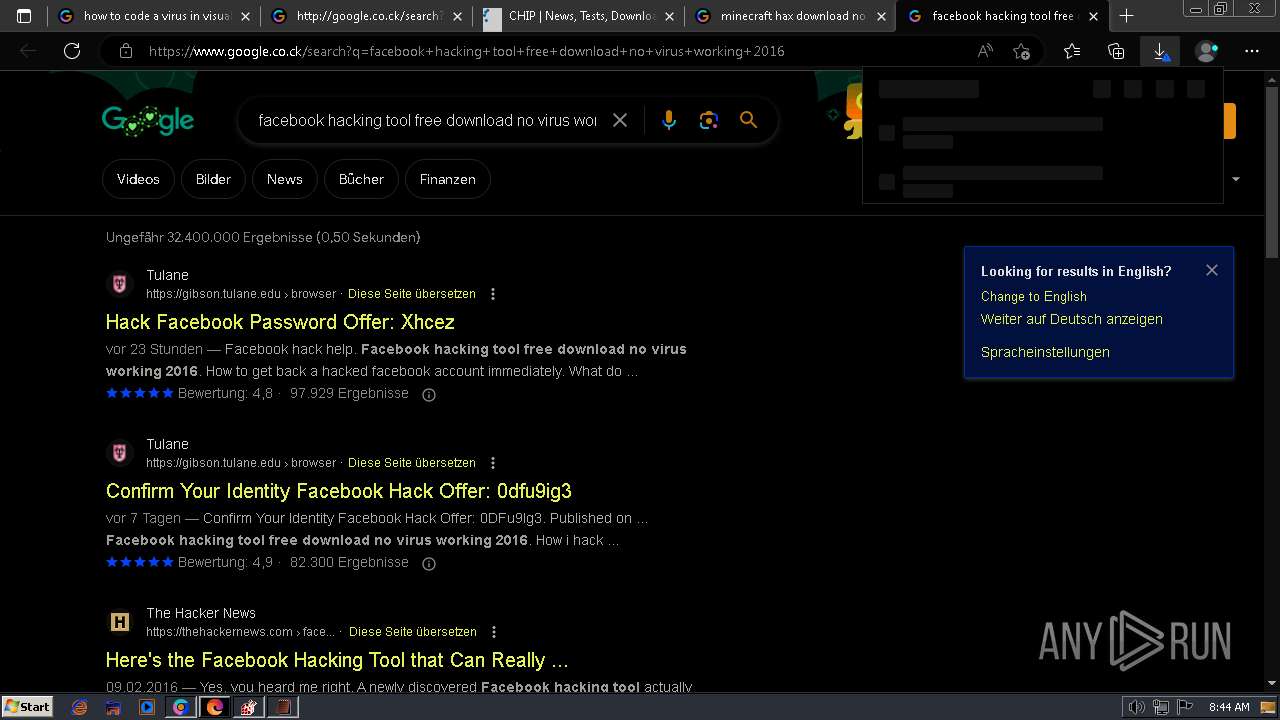Show rating info for 0dfu9ig3 result
This screenshot has height=720, width=1280.
click(x=429, y=563)
